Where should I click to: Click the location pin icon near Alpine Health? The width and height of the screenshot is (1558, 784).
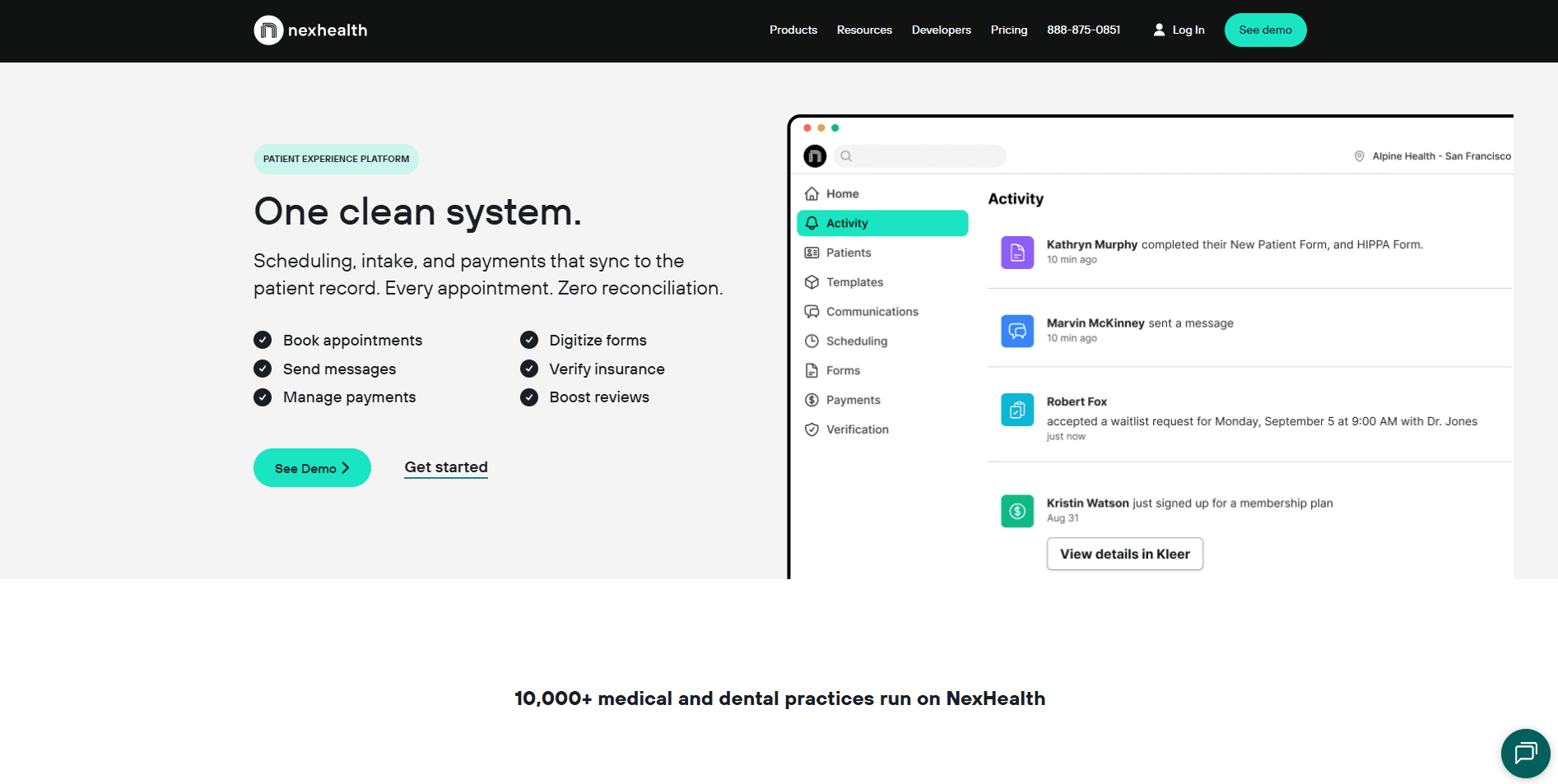tap(1360, 156)
